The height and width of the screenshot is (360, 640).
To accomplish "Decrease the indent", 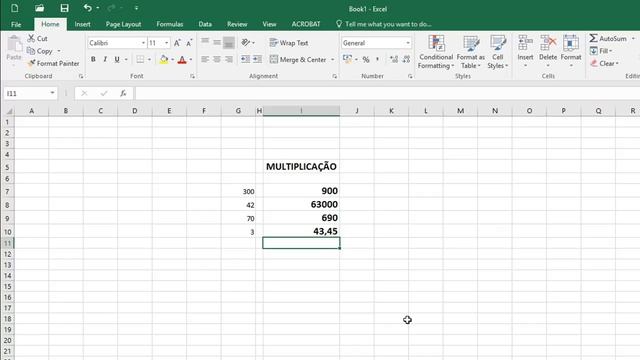I will 245,59.
